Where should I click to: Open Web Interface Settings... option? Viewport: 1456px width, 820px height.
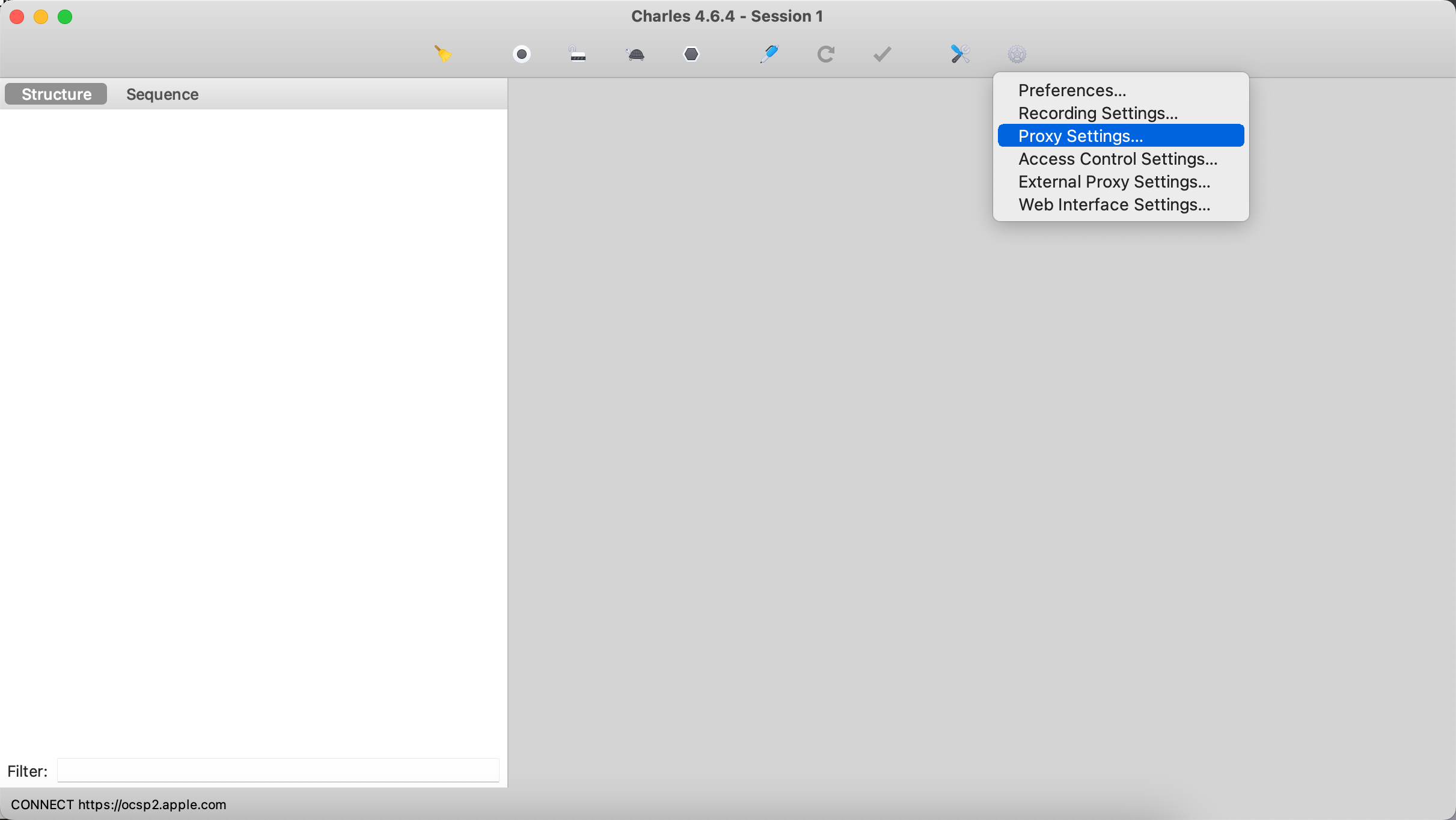(x=1114, y=204)
